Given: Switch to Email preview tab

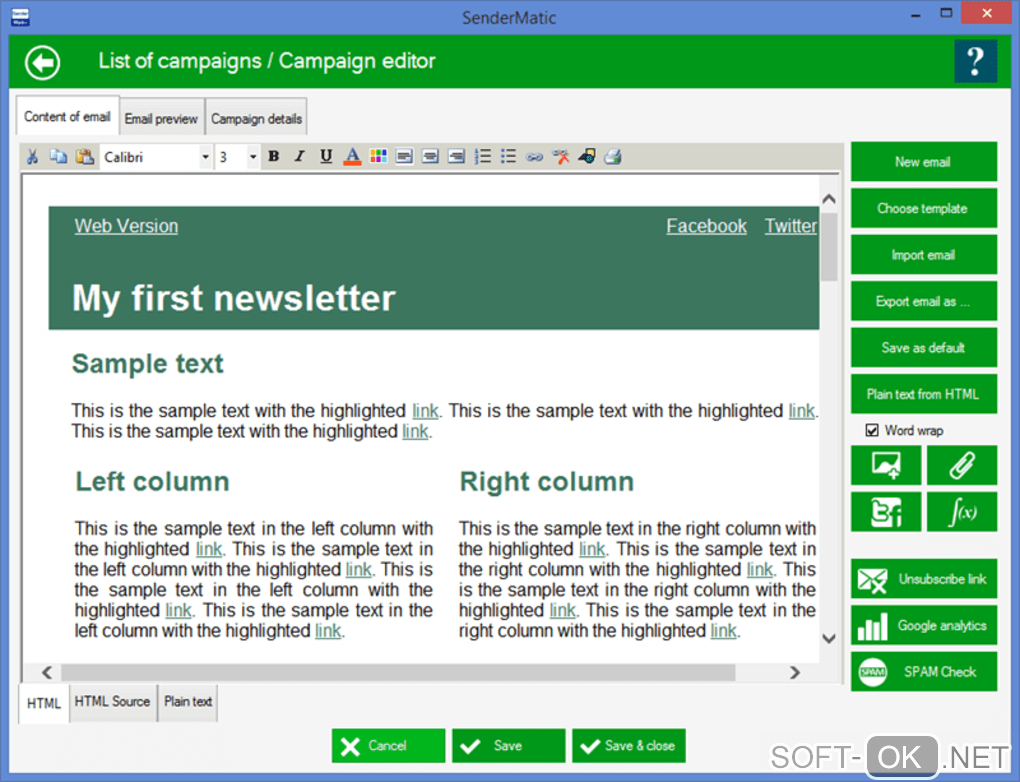Looking at the screenshot, I should tap(161, 118).
